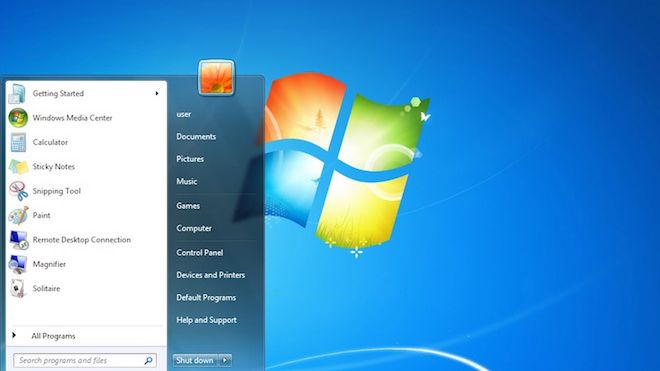Image resolution: width=660 pixels, height=371 pixels.
Task: Click the Snipping Tool scissors icon
Action: [19, 191]
